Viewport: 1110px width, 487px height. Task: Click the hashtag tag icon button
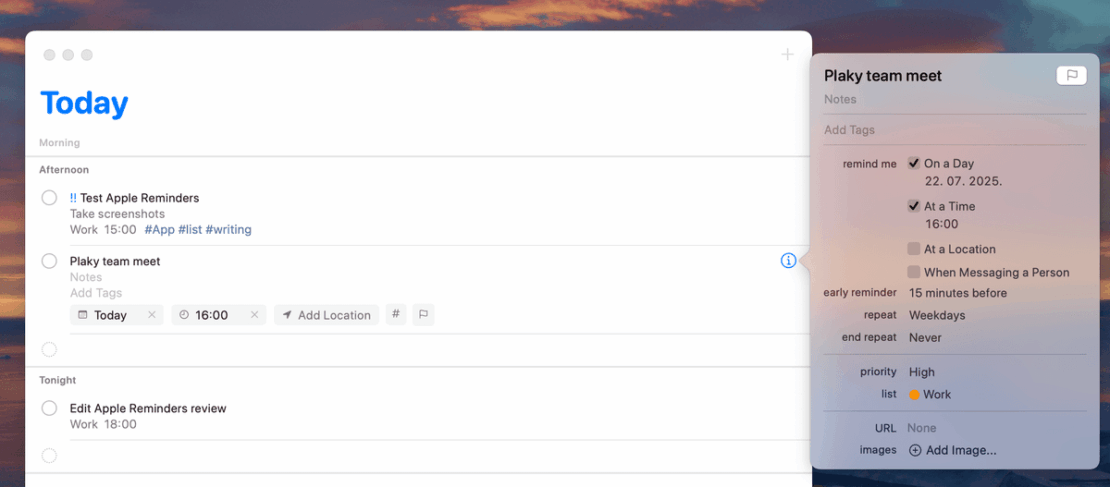(396, 315)
